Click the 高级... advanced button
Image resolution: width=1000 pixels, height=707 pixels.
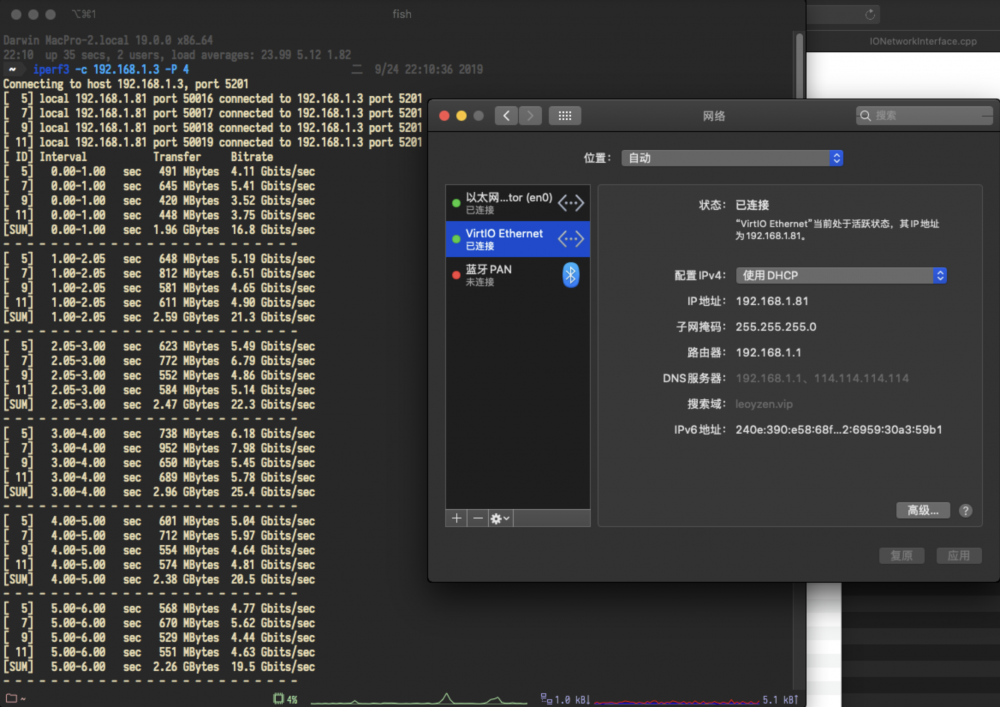[x=923, y=511]
